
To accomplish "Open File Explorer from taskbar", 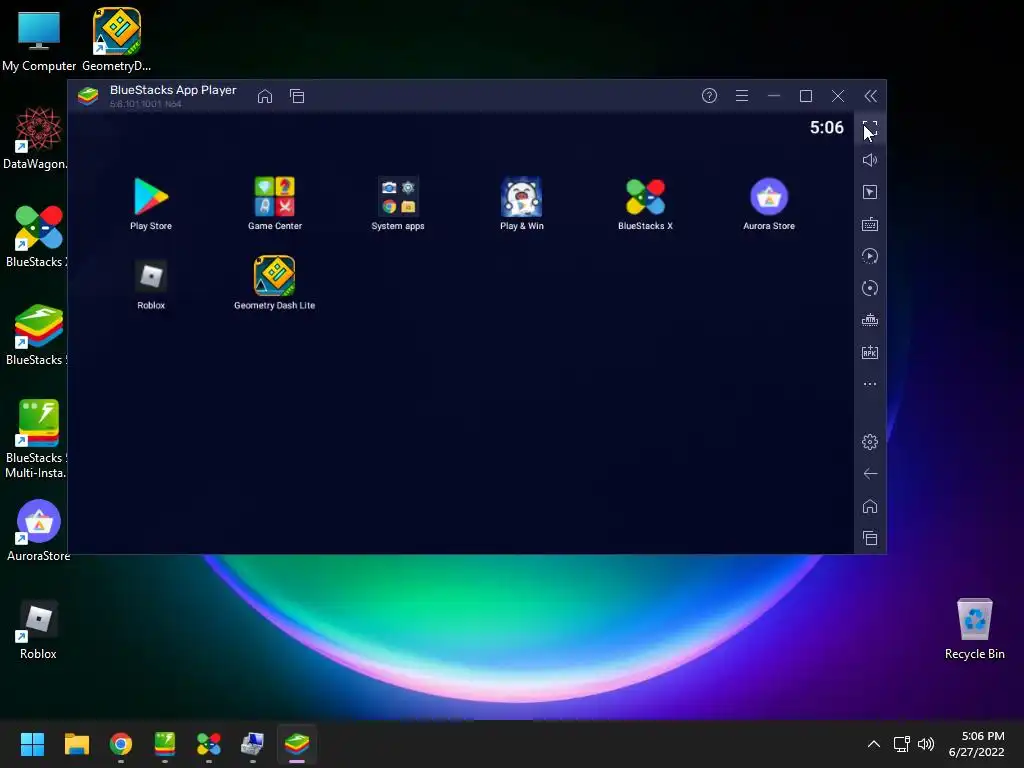I will tap(76, 743).
